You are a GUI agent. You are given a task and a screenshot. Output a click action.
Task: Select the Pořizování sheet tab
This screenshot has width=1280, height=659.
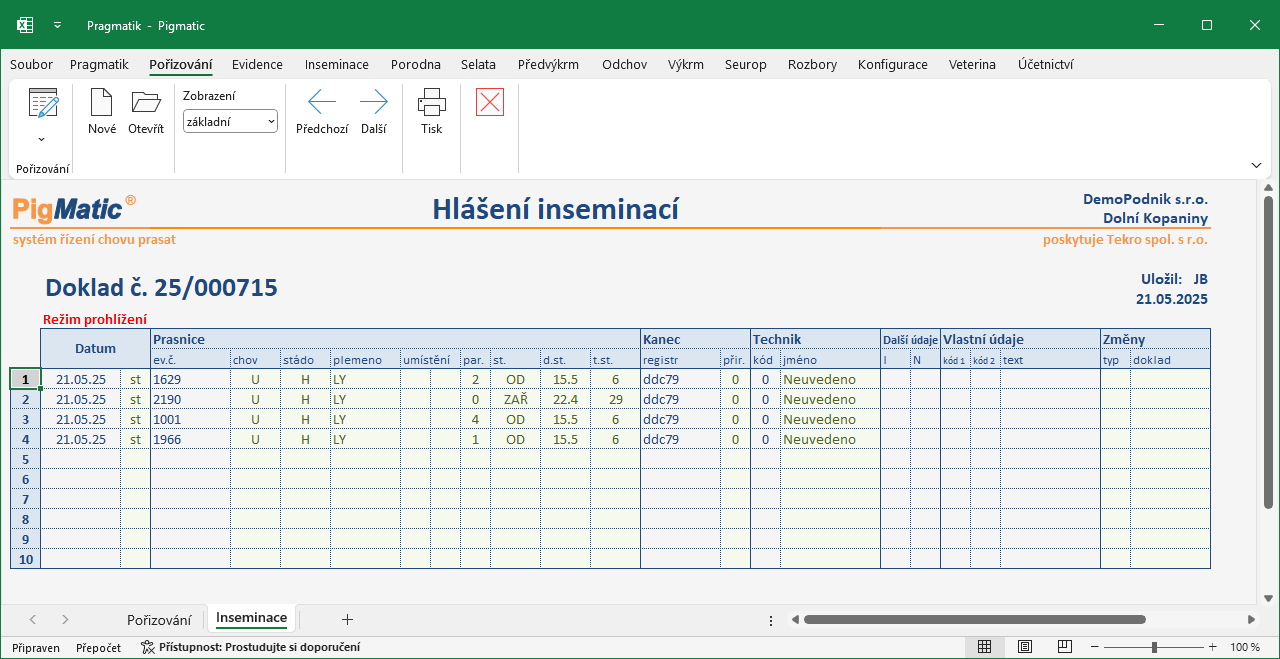click(158, 619)
